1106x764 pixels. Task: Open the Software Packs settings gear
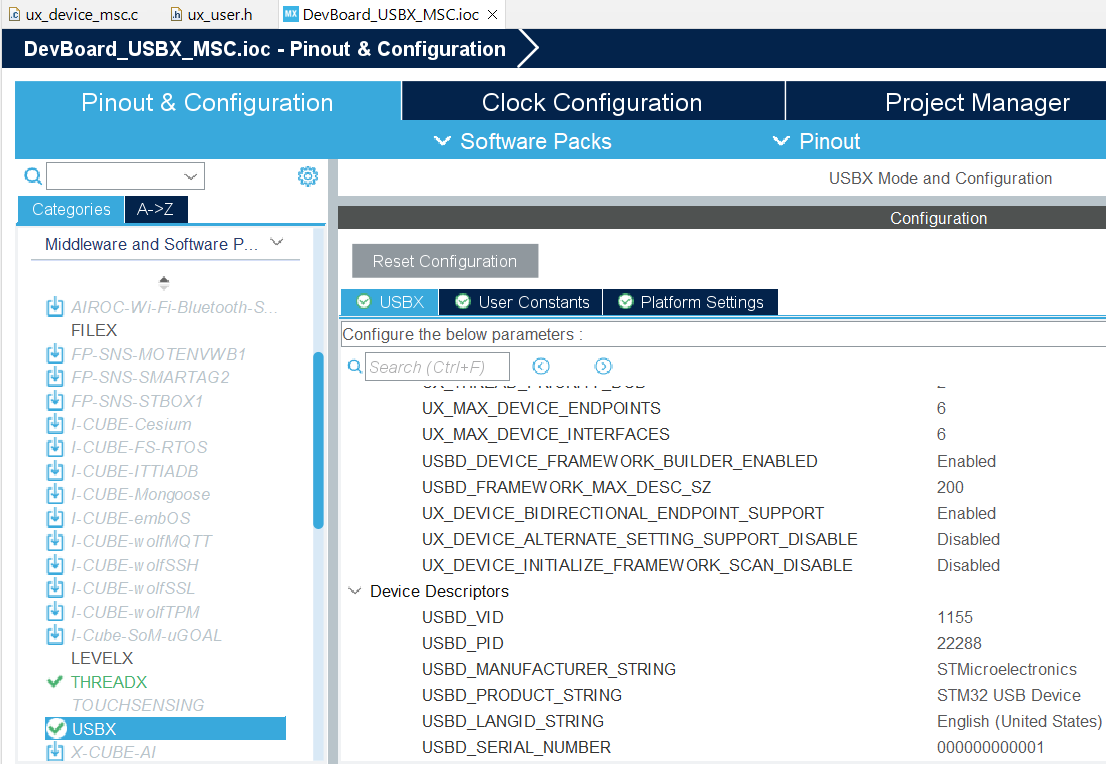pyautogui.click(x=308, y=176)
